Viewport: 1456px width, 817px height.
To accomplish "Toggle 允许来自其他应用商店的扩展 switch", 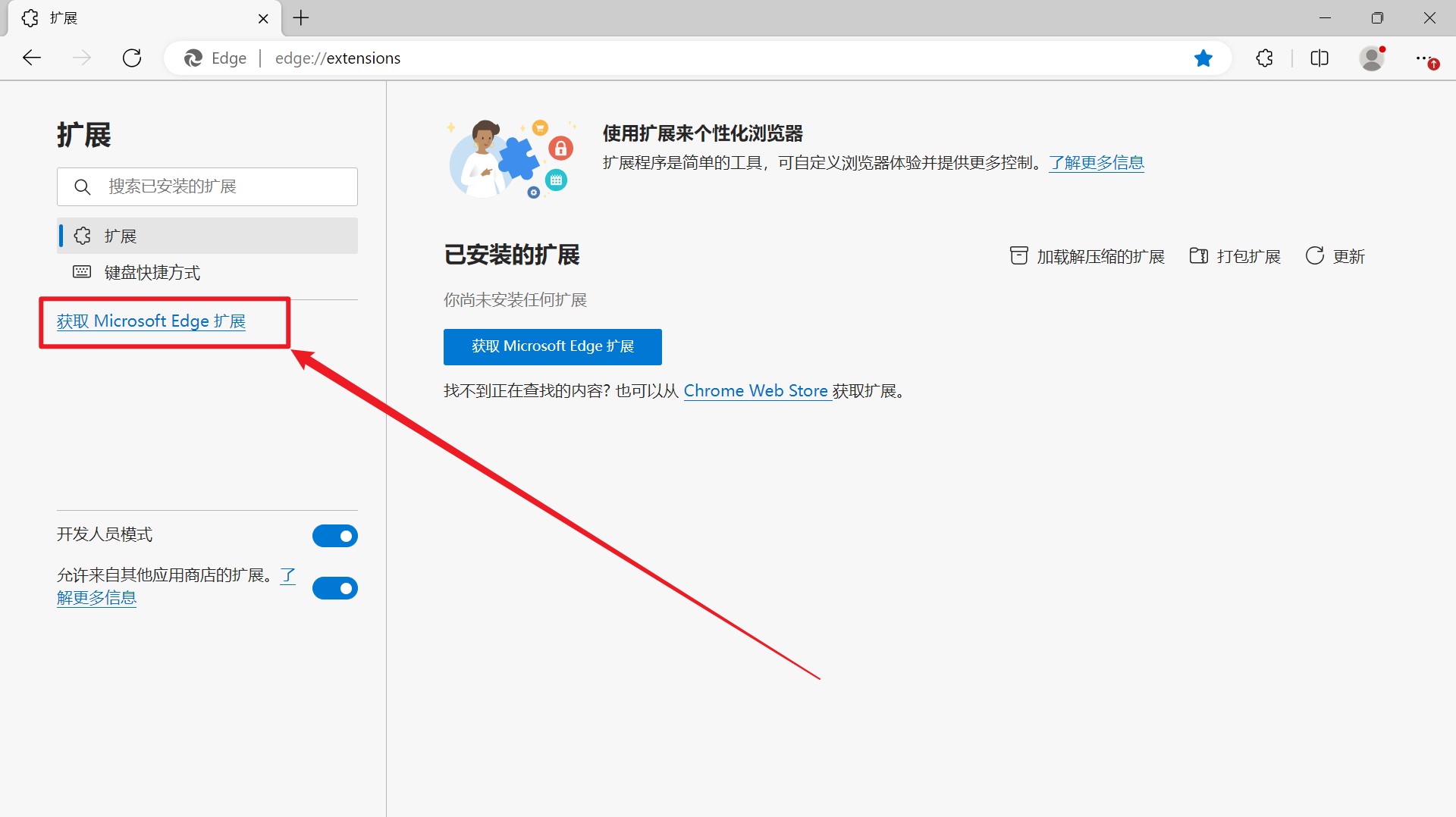I will (335, 588).
